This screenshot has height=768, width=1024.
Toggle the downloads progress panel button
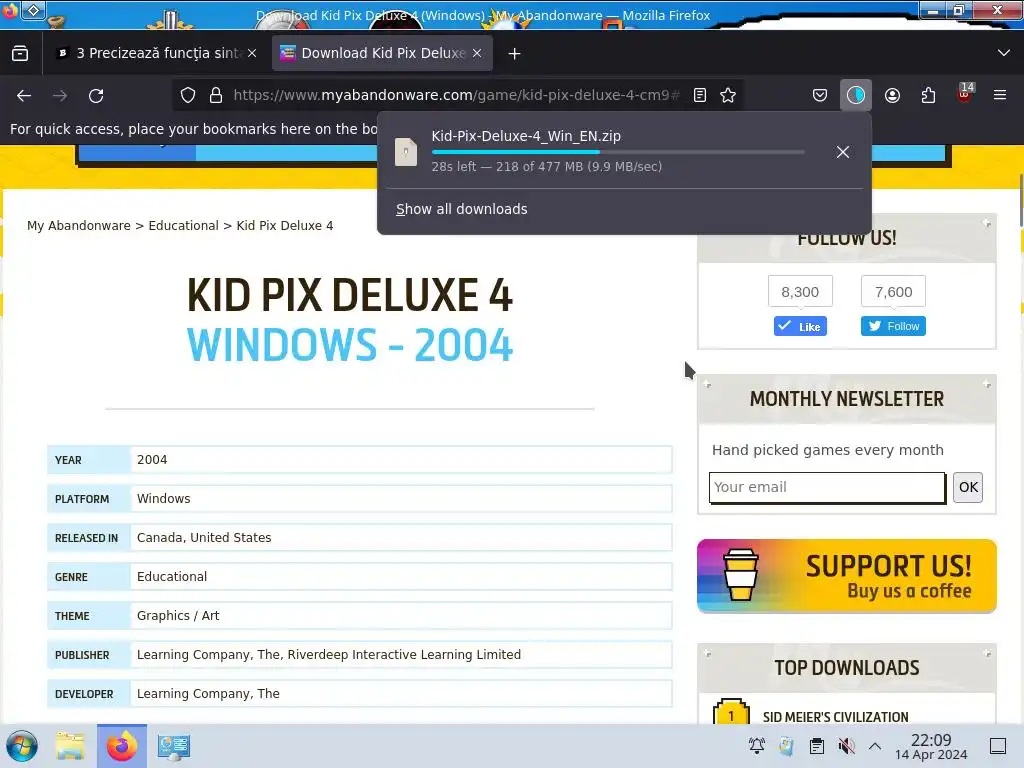pyautogui.click(x=856, y=95)
